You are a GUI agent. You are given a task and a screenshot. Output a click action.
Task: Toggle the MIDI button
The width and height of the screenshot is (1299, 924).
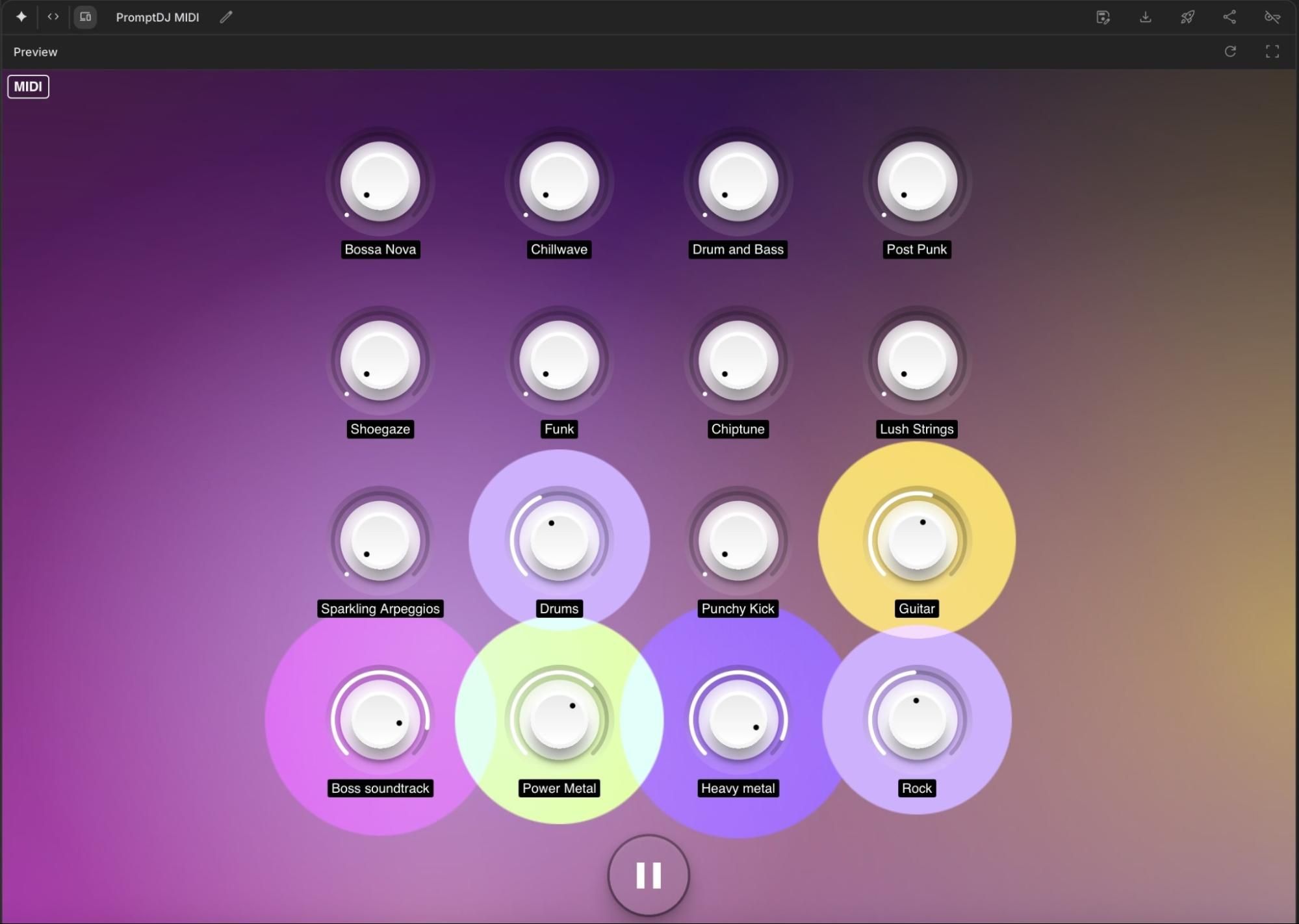click(x=28, y=86)
